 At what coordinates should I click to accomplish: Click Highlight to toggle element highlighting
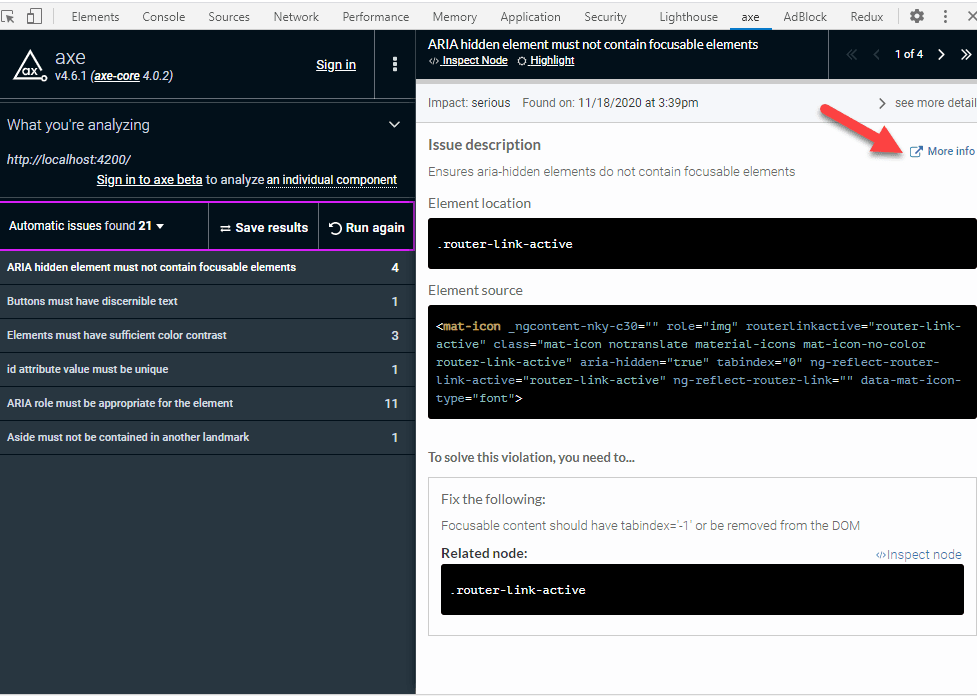coord(545,60)
